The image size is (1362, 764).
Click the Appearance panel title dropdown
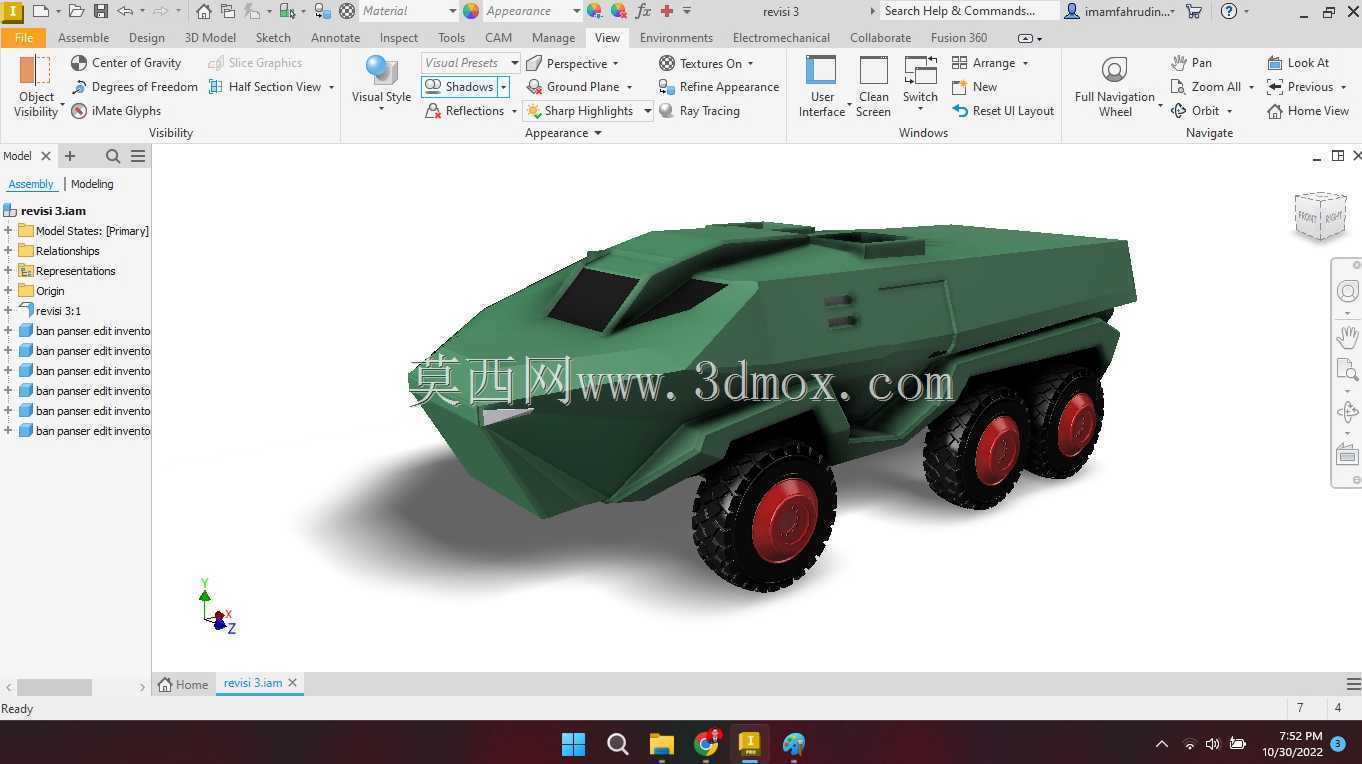pyautogui.click(x=563, y=133)
